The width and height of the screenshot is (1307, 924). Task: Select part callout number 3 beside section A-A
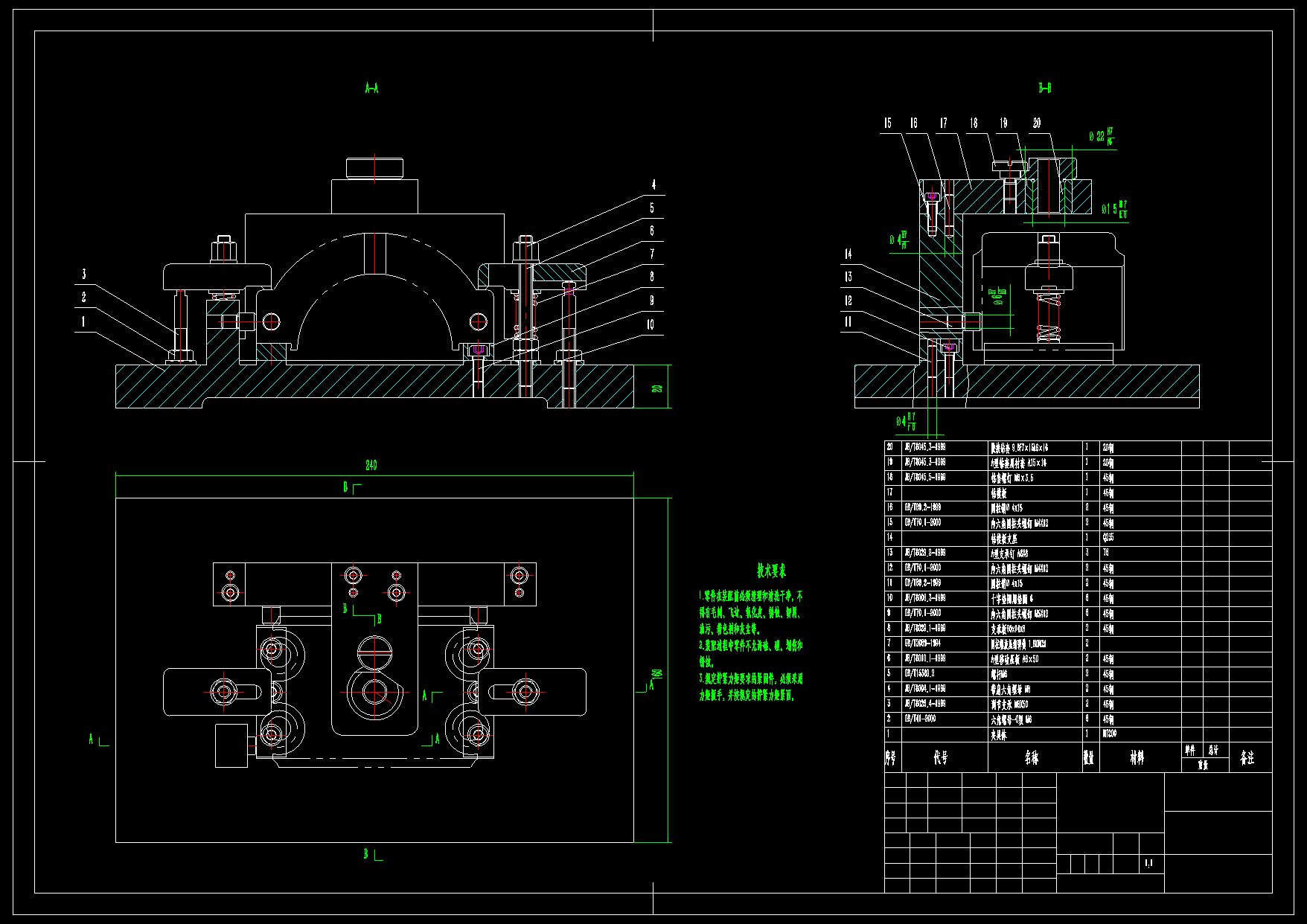84,275
